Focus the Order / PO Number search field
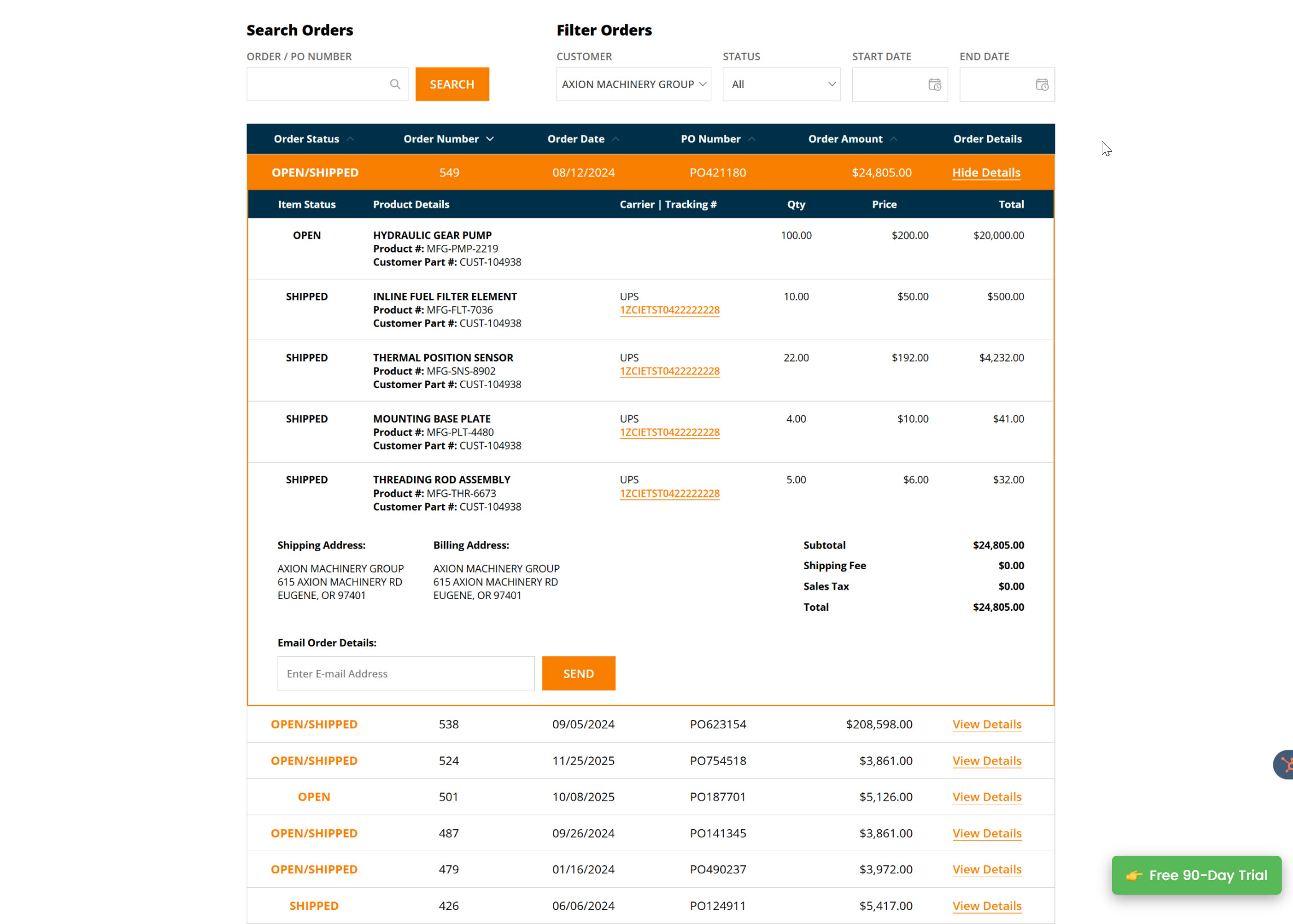This screenshot has height=924, width=1293. (327, 84)
